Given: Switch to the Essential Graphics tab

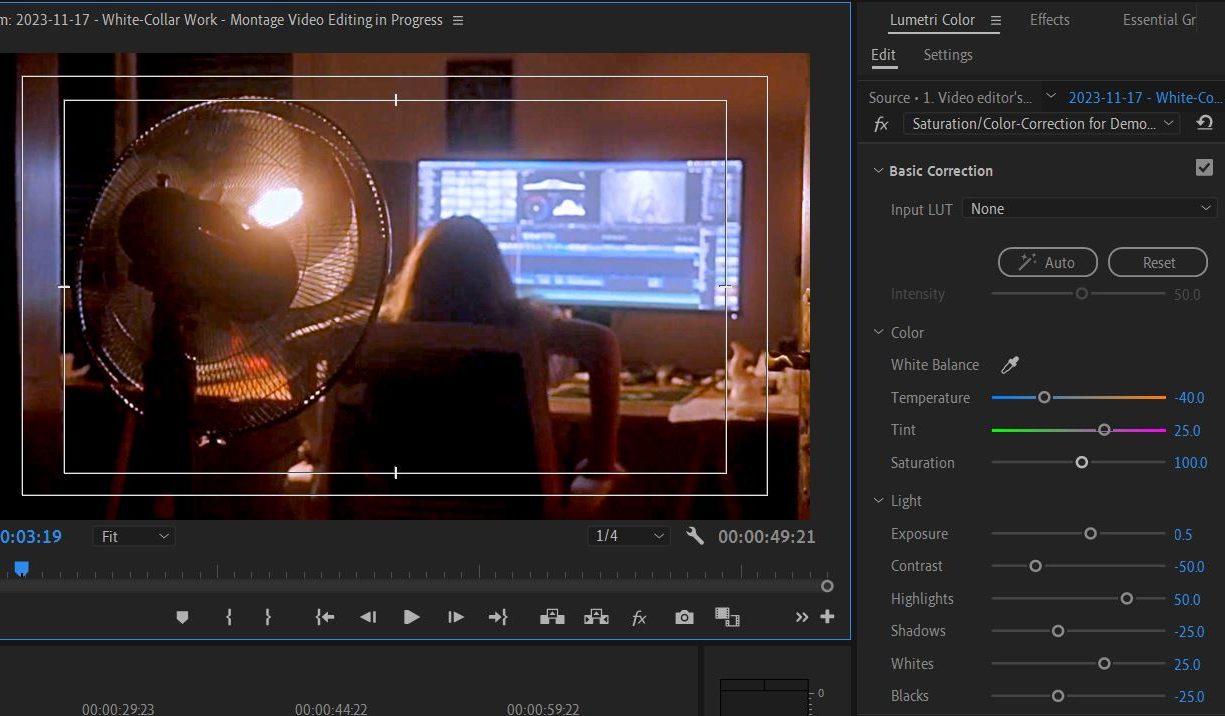Looking at the screenshot, I should pos(1159,20).
